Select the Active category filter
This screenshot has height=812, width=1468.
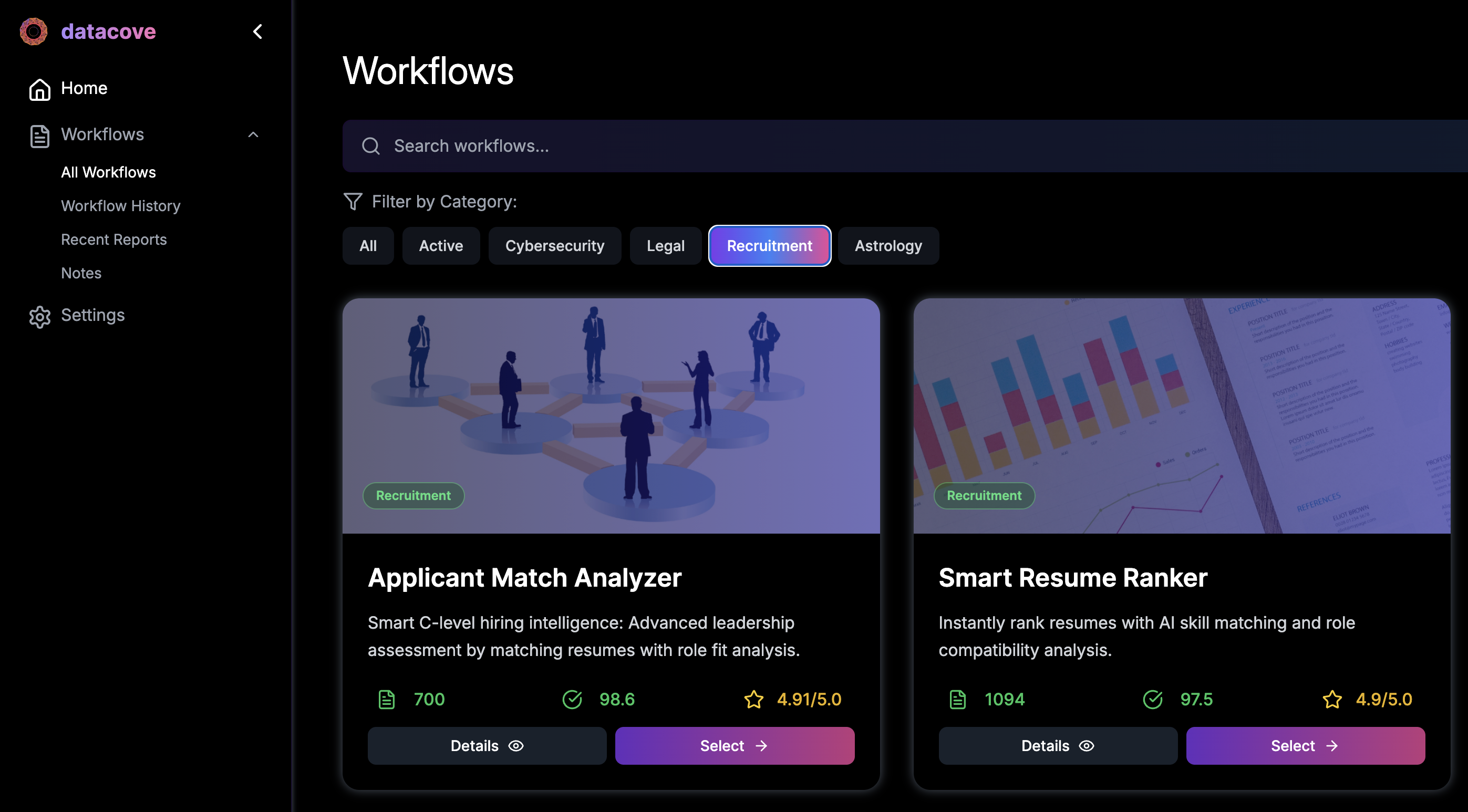[x=440, y=246]
